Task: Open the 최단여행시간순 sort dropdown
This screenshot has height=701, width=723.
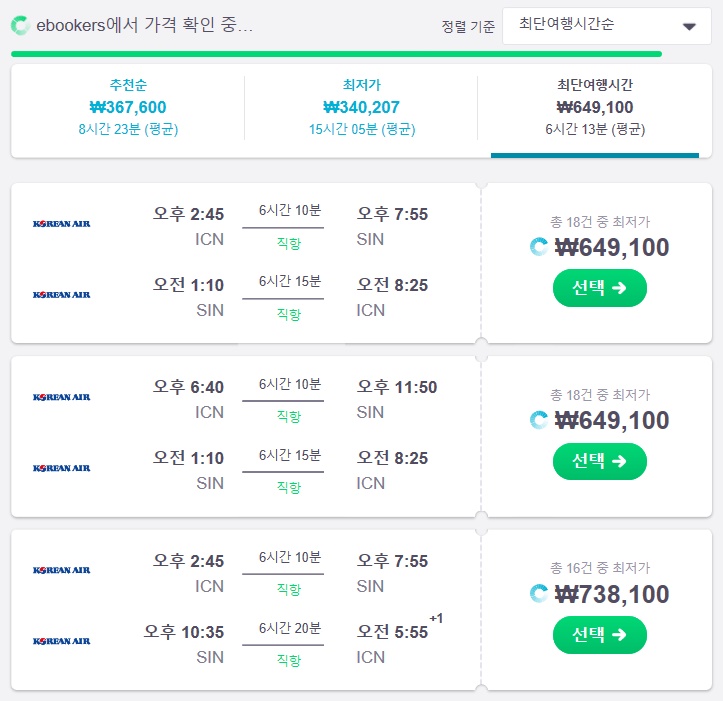Action: tap(607, 26)
